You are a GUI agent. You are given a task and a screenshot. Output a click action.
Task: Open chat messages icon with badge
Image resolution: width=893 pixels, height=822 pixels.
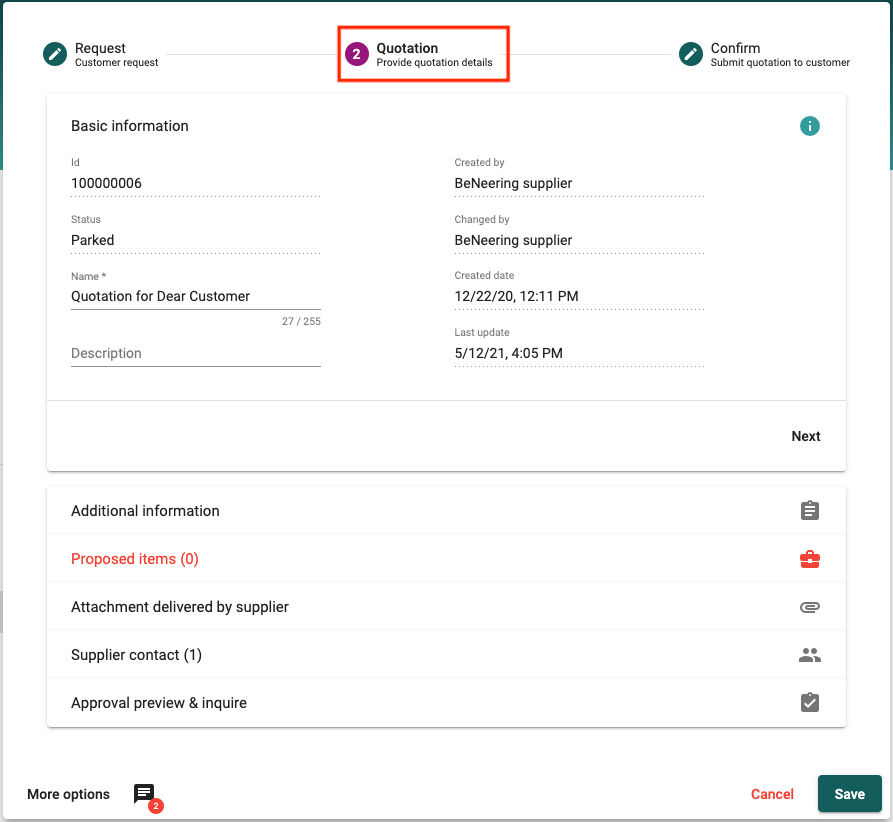click(145, 795)
